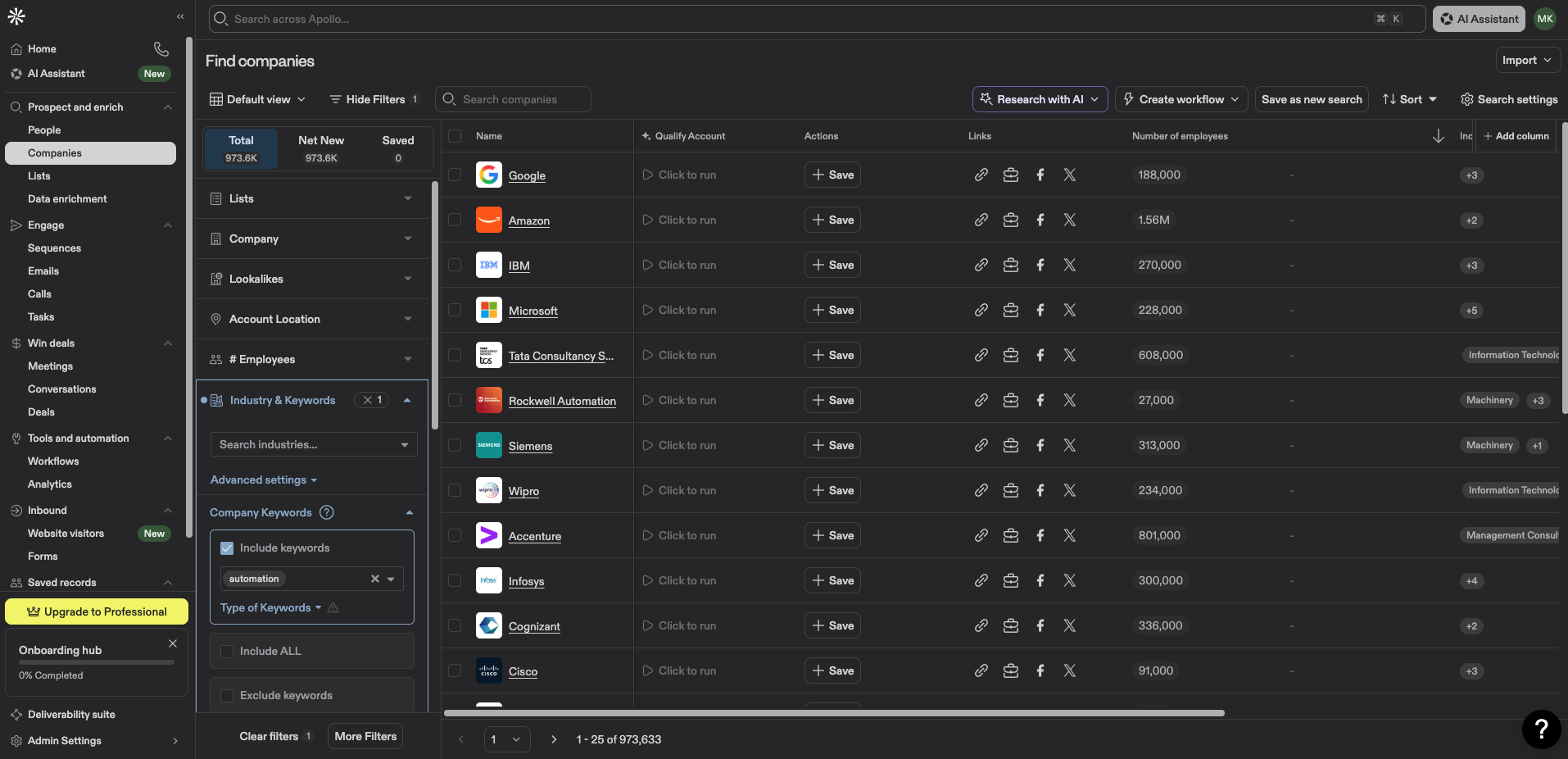Switch to the Net New tab
The image size is (1568, 759).
[321, 148]
